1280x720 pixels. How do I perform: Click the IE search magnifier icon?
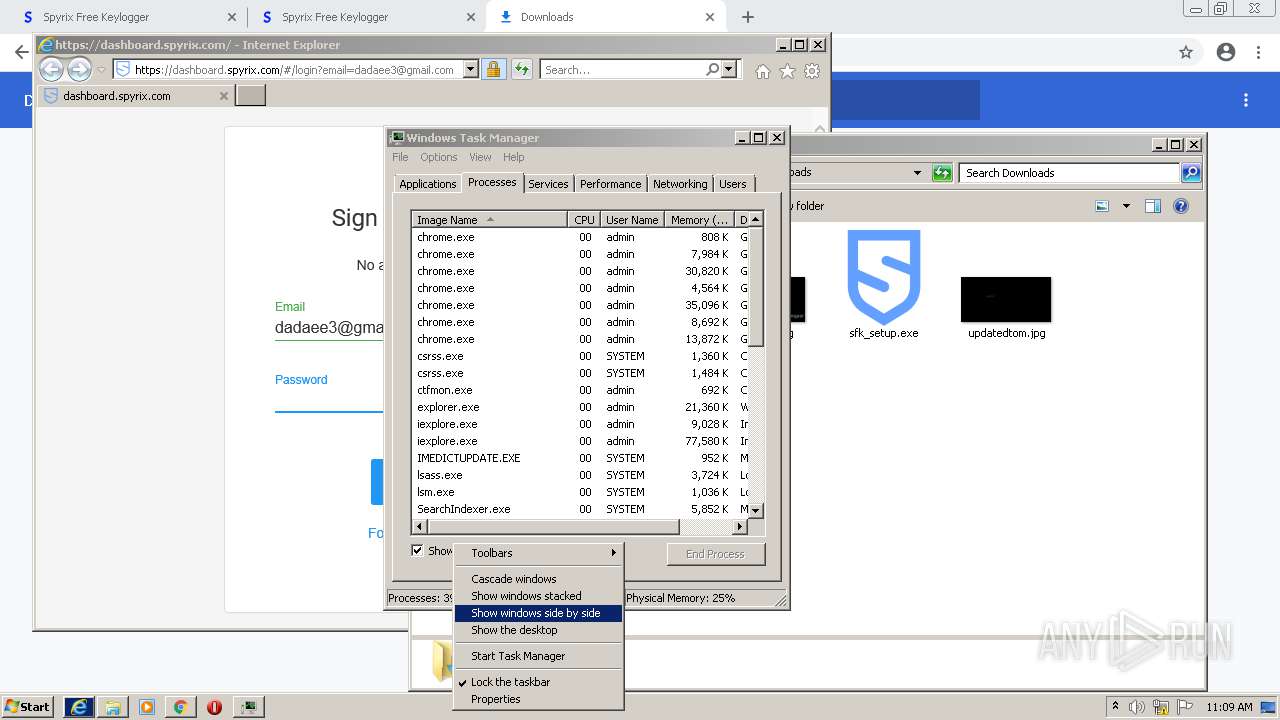pos(712,69)
